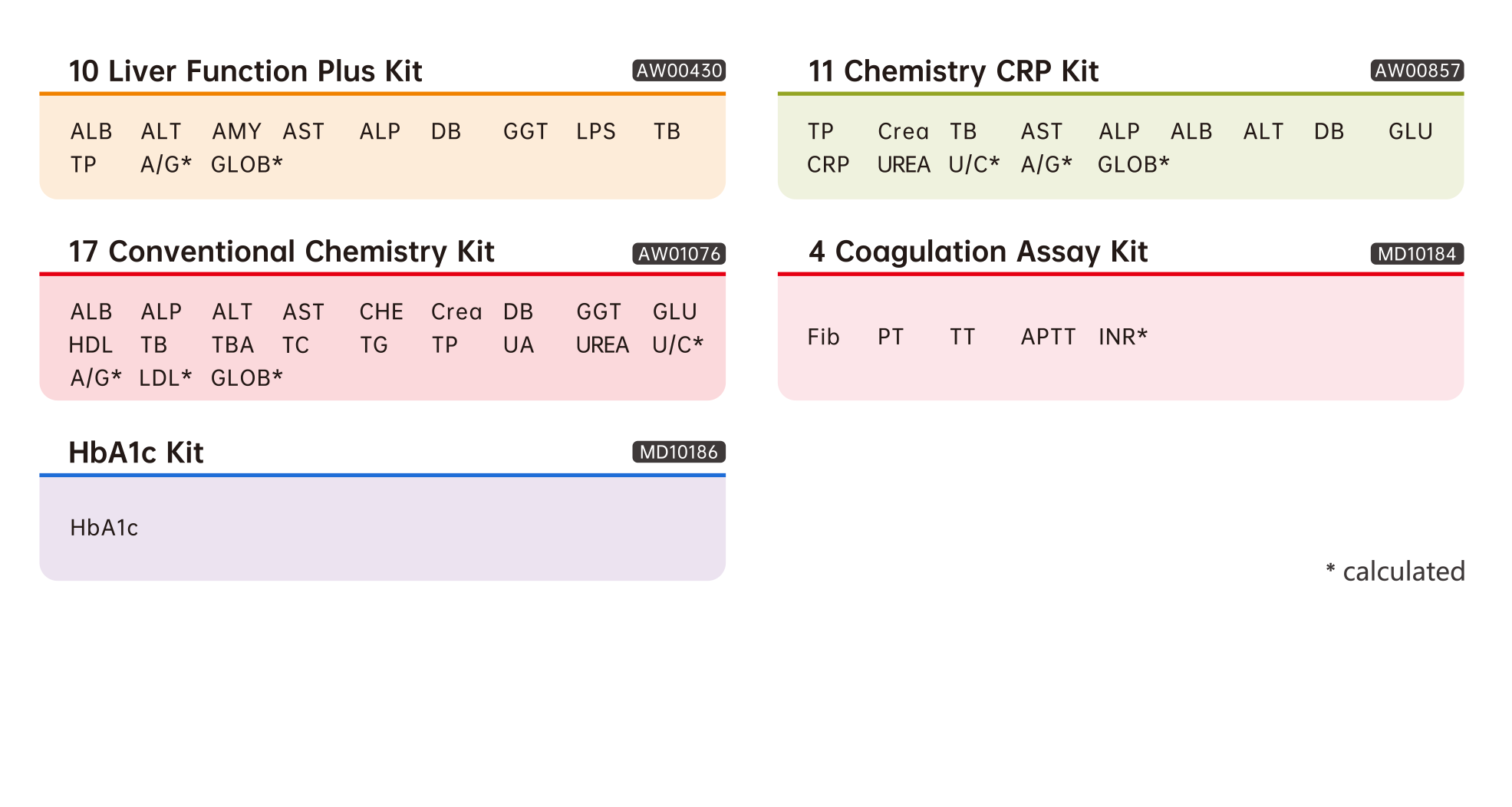The height and width of the screenshot is (807, 1512).
Task: Click the "* calculated" footnote text
Action: click(x=1395, y=571)
